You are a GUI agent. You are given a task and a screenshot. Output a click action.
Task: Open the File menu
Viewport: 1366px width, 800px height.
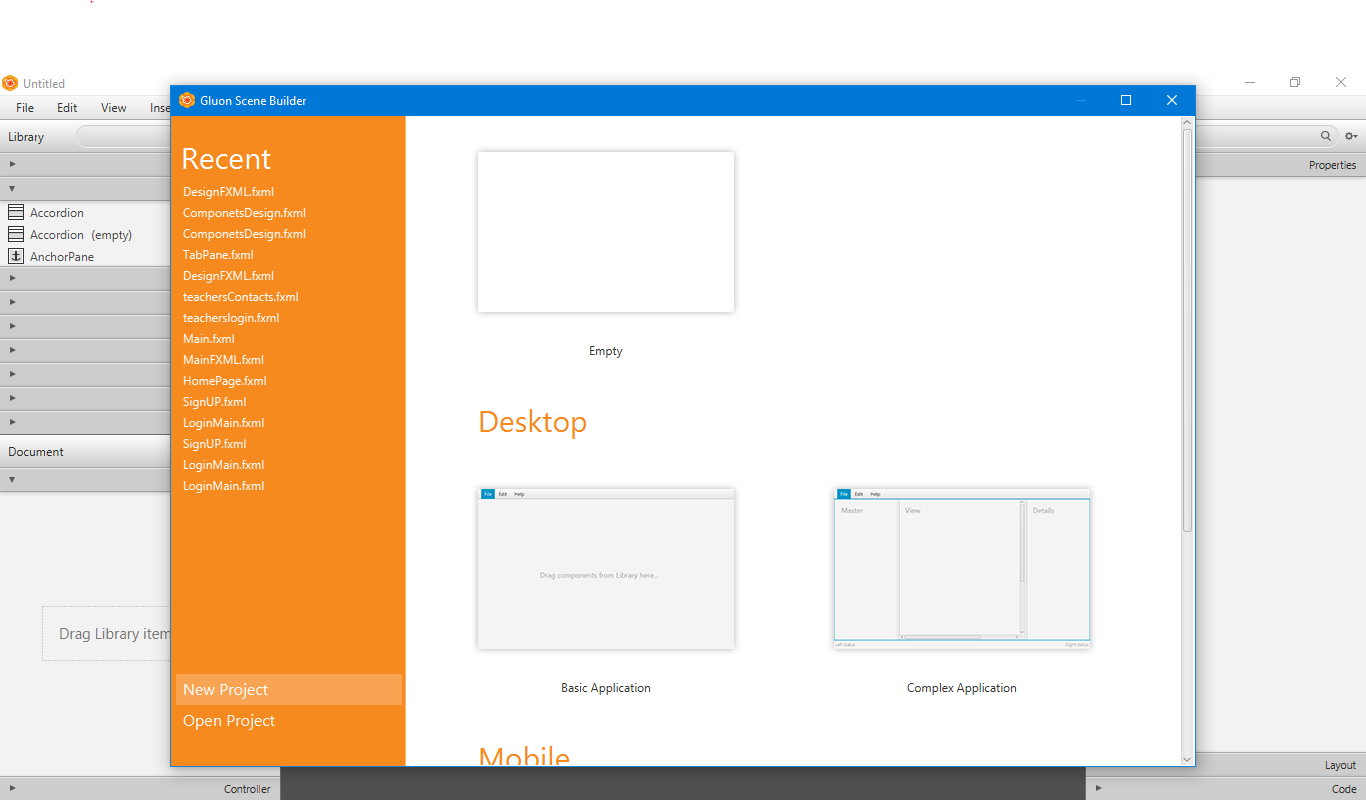[x=24, y=107]
